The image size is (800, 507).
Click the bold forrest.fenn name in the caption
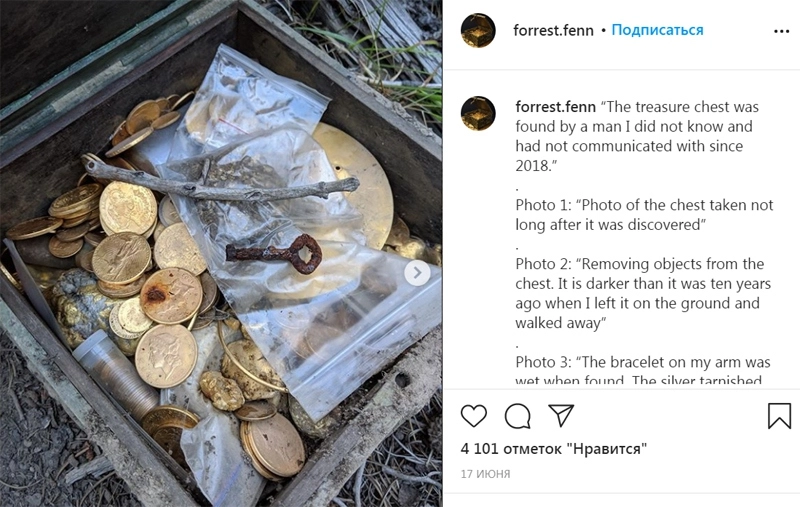click(x=556, y=107)
